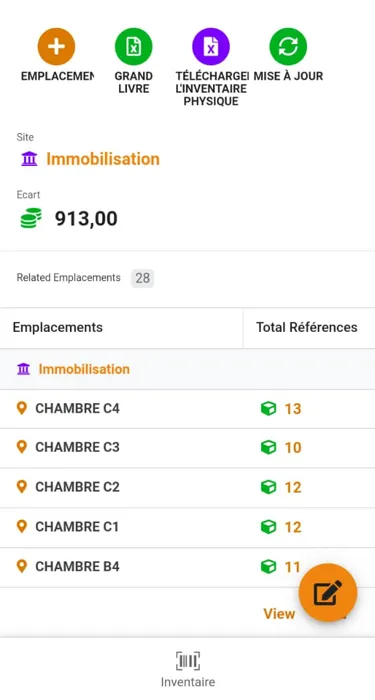Select the Immobilisation group row in table
This screenshot has height=700, width=375.
188,369
